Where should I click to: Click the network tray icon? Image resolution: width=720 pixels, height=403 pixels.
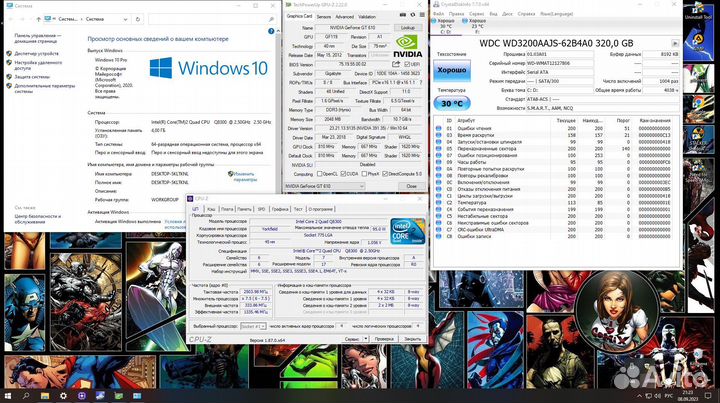(x=648, y=396)
